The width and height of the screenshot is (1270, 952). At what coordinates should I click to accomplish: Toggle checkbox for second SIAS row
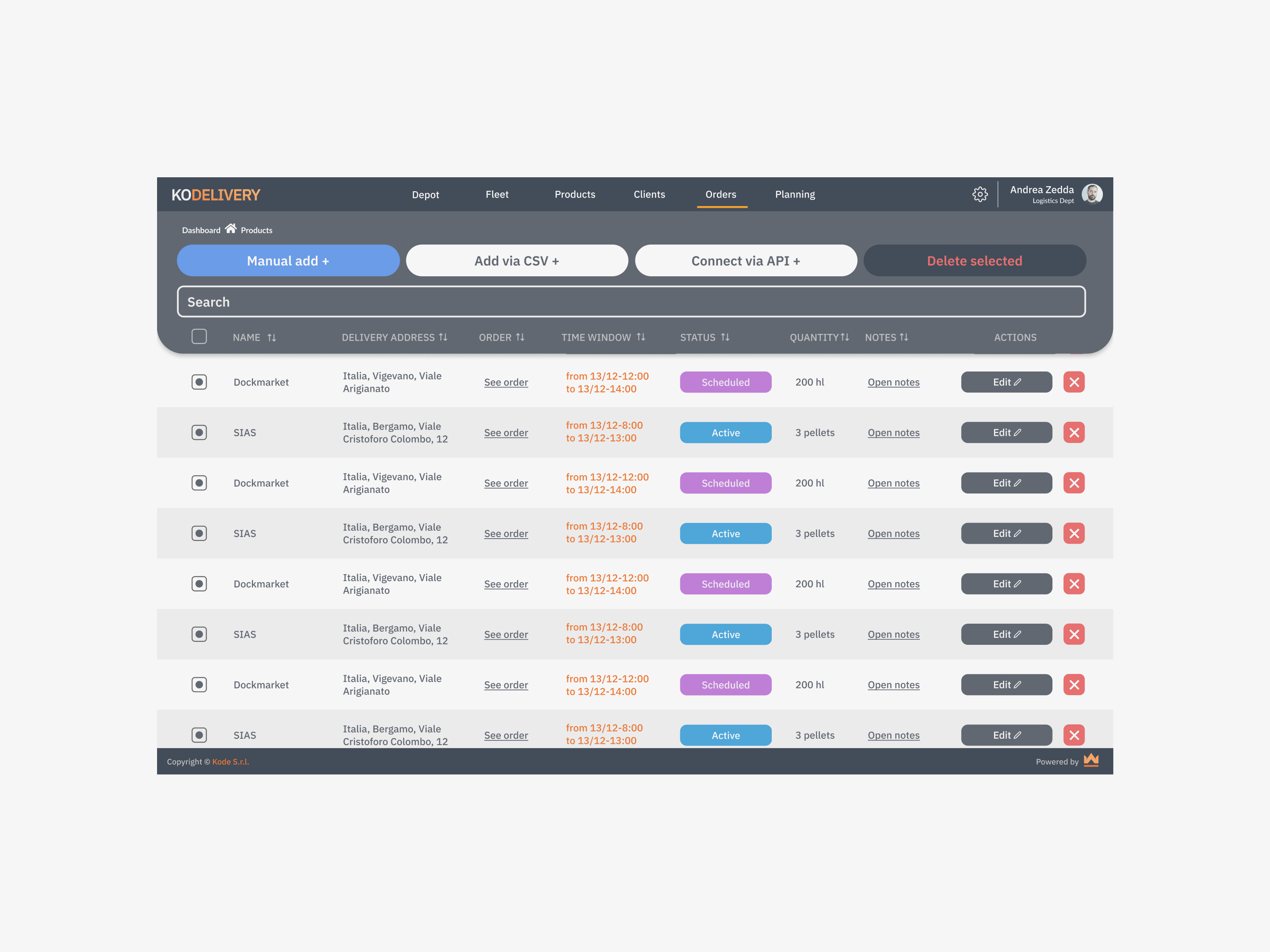(199, 534)
